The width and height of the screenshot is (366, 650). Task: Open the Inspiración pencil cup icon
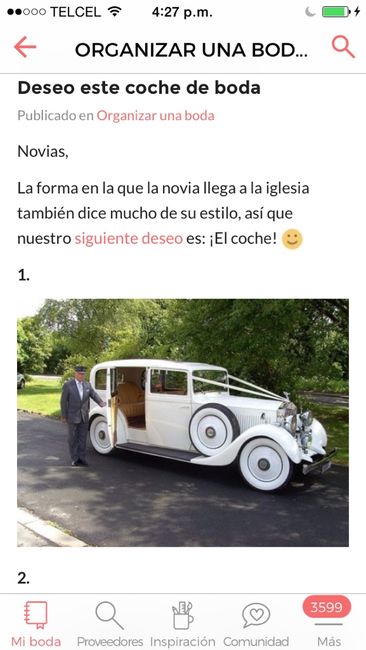coord(182,615)
